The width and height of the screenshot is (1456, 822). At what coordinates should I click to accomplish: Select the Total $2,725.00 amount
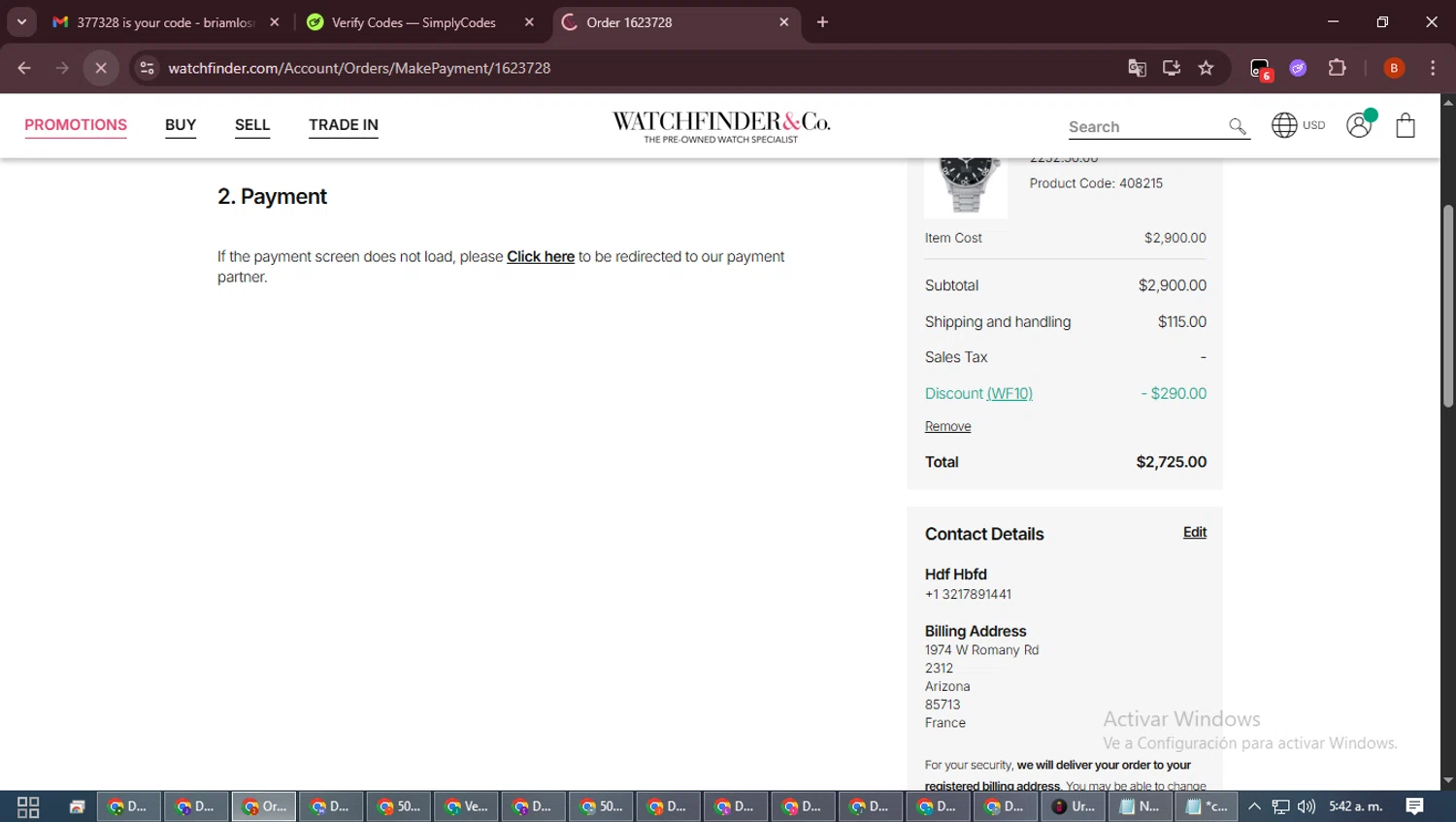click(x=1172, y=463)
